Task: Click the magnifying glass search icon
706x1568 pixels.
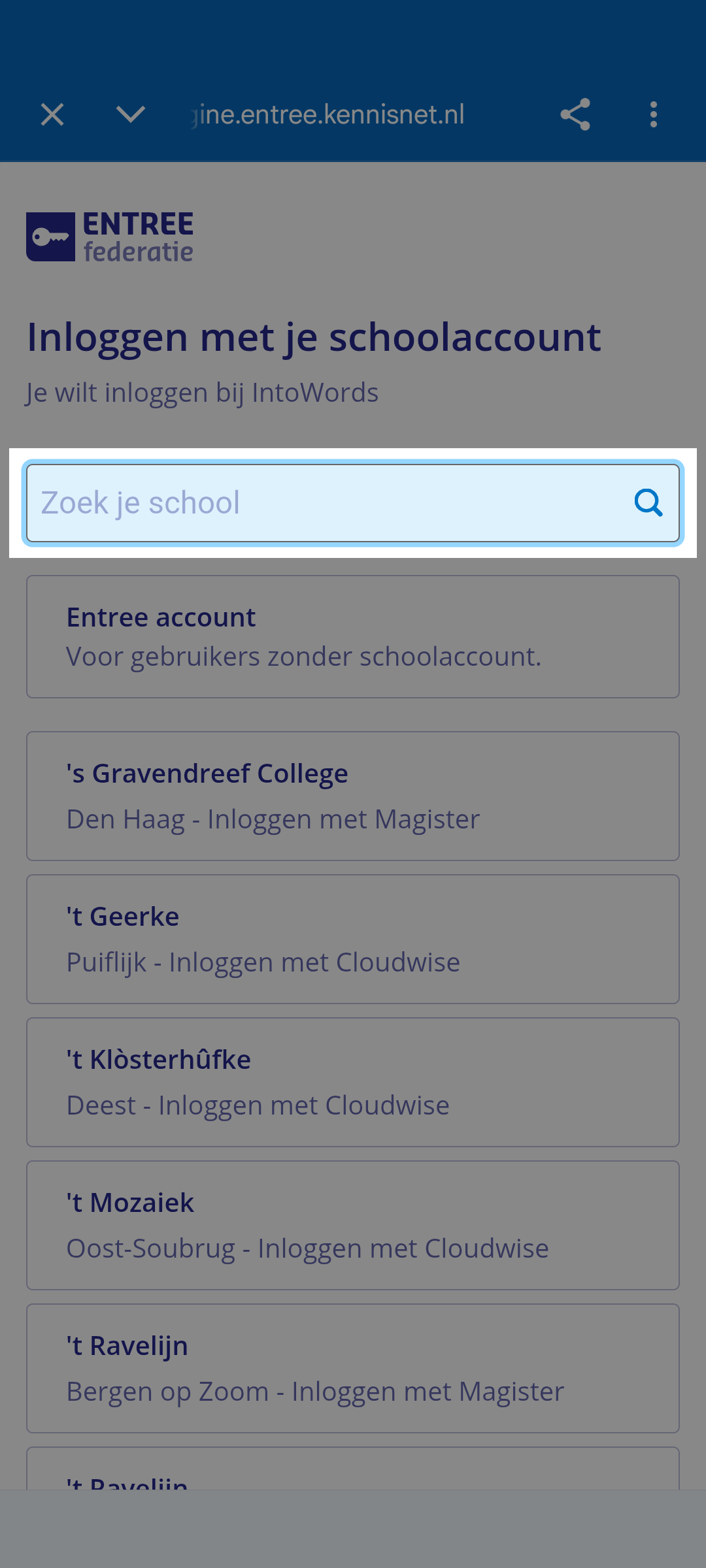Action: pyautogui.click(x=648, y=502)
